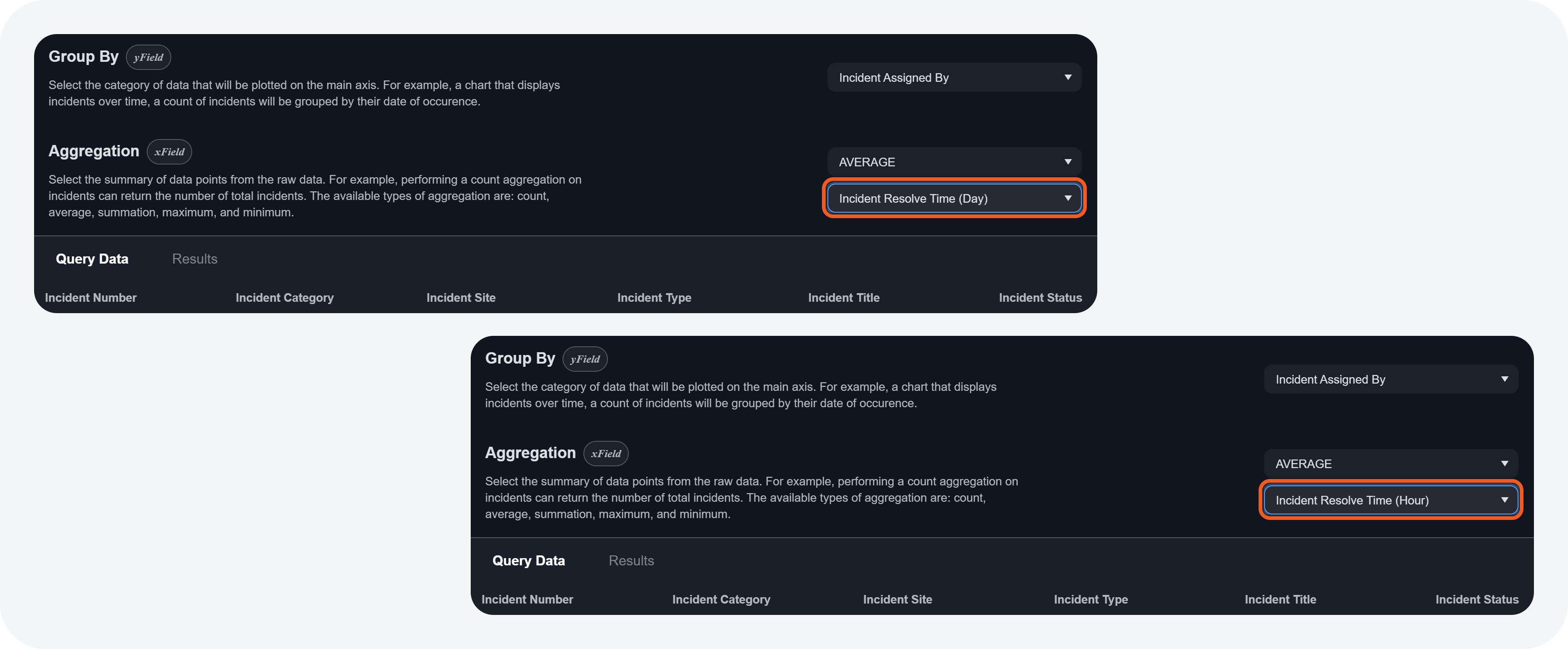Open top panel AVERAGE aggregation dropdown
1568x649 pixels.
[954, 162]
